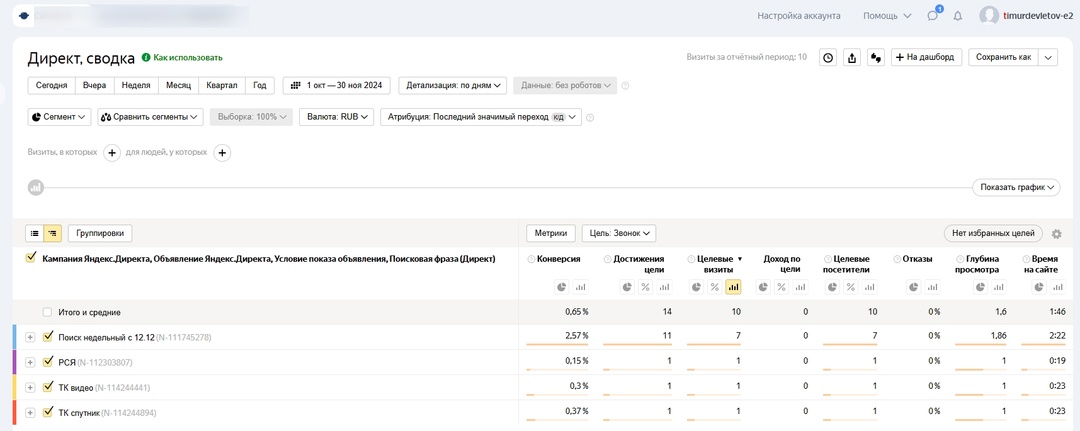
Task: Open the Атрибуция model dropdown
Action: click(x=481, y=117)
